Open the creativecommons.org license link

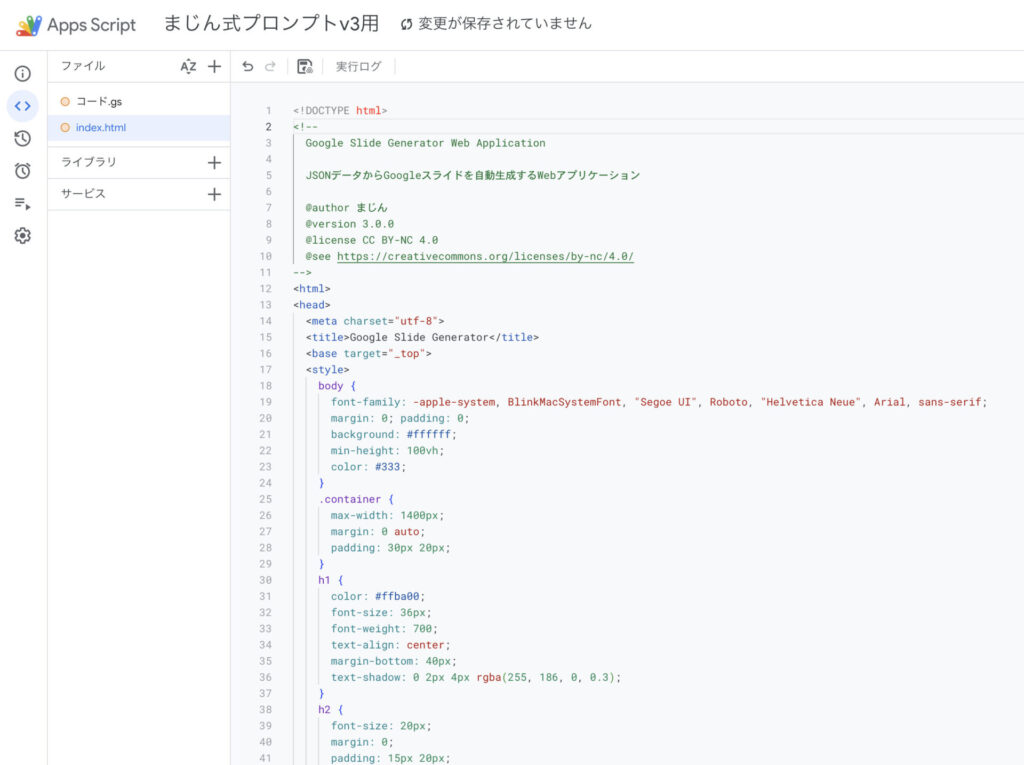point(485,256)
